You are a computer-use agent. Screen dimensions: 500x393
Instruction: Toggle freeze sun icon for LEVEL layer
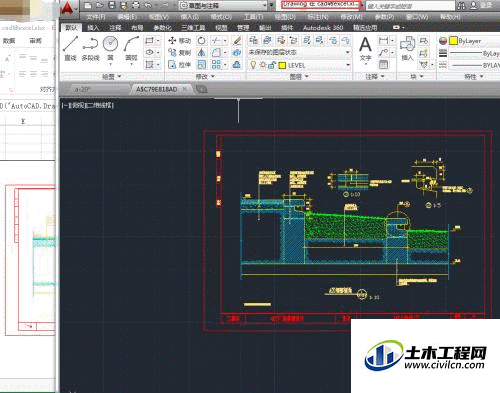click(263, 65)
